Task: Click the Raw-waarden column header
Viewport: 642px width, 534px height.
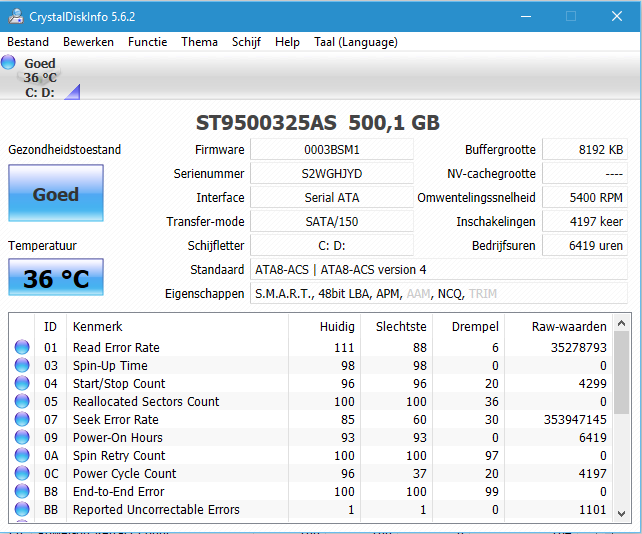Action: [559, 326]
